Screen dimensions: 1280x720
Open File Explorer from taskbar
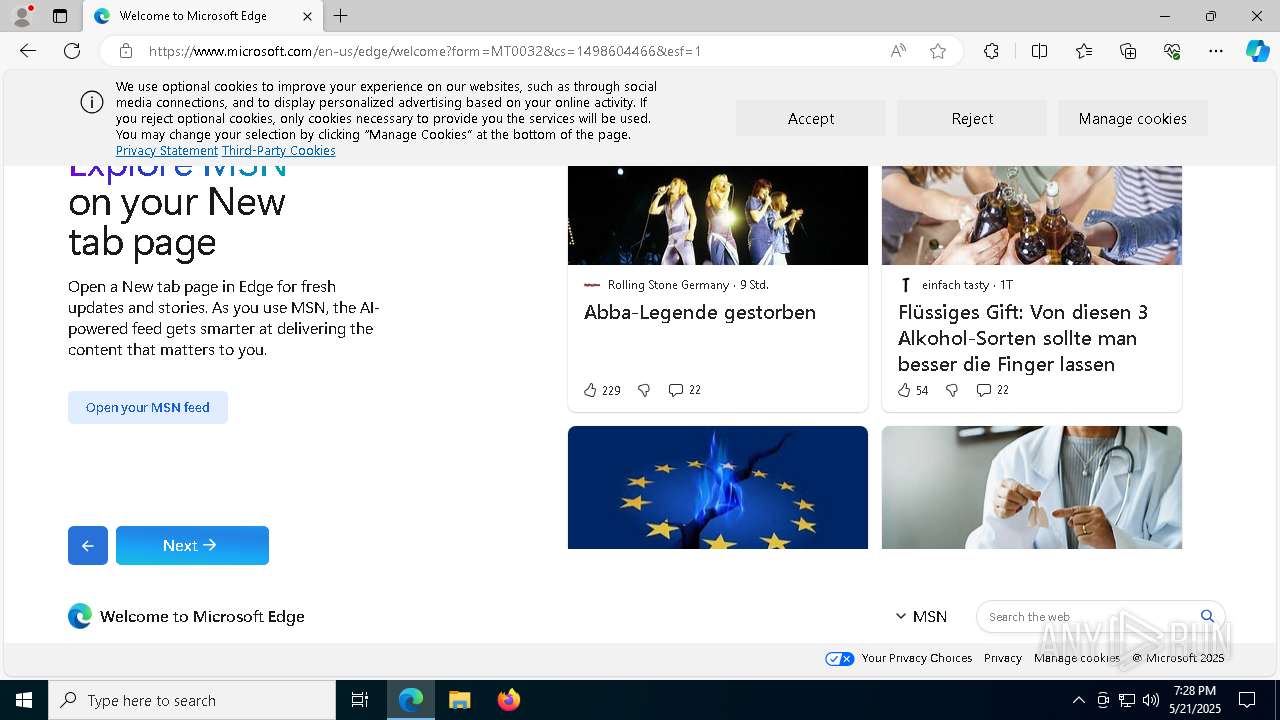(459, 700)
